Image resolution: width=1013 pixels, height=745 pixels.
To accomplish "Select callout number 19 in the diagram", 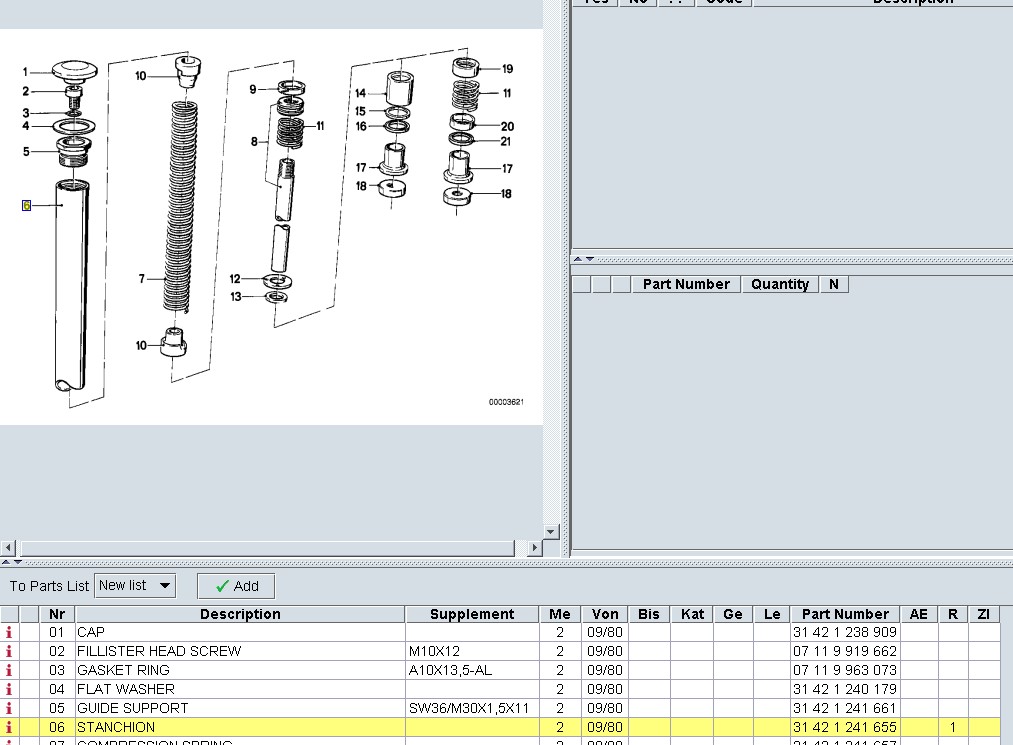I will click(507, 69).
